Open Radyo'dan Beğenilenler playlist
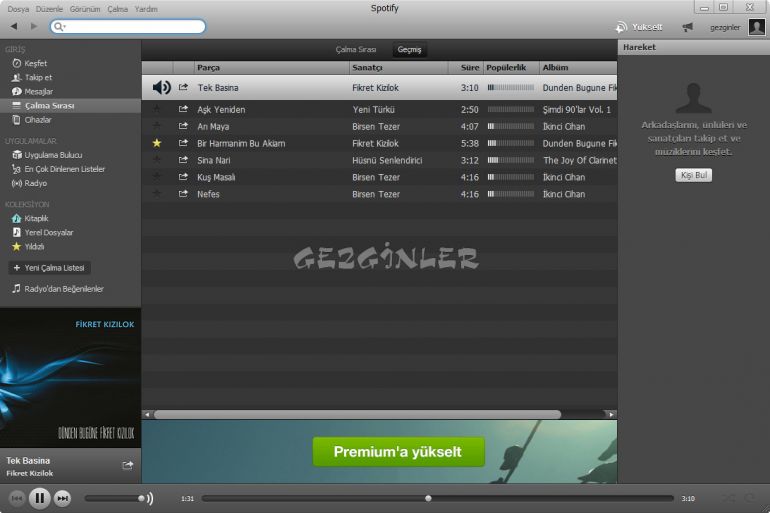The height and width of the screenshot is (513, 770). point(57,289)
